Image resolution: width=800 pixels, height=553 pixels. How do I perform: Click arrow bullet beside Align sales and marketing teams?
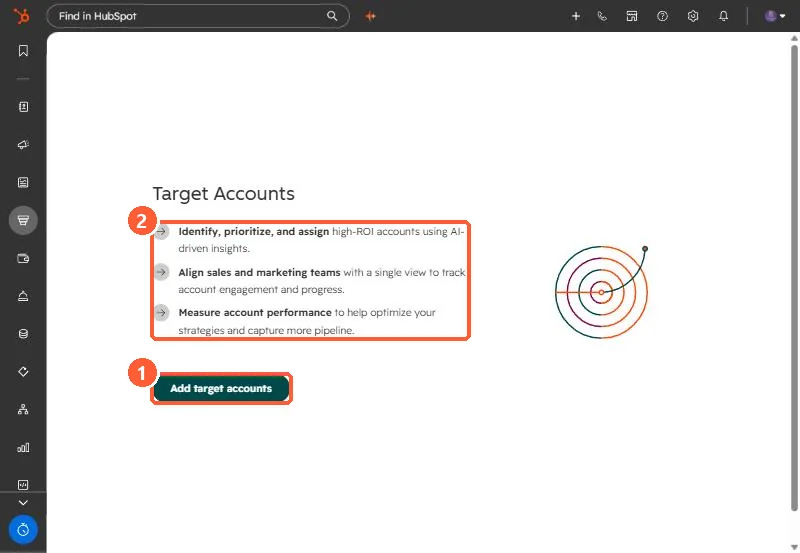161,272
